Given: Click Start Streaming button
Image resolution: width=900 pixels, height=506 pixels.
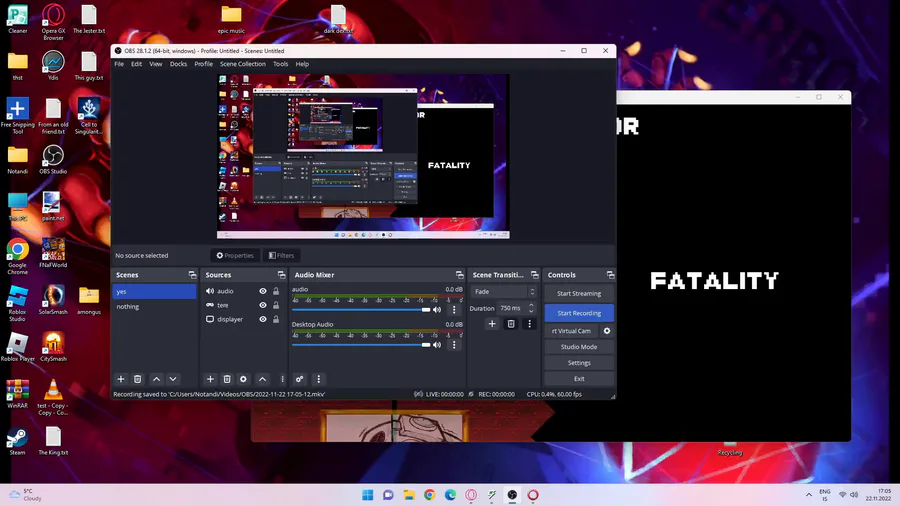Looking at the screenshot, I should [579, 294].
